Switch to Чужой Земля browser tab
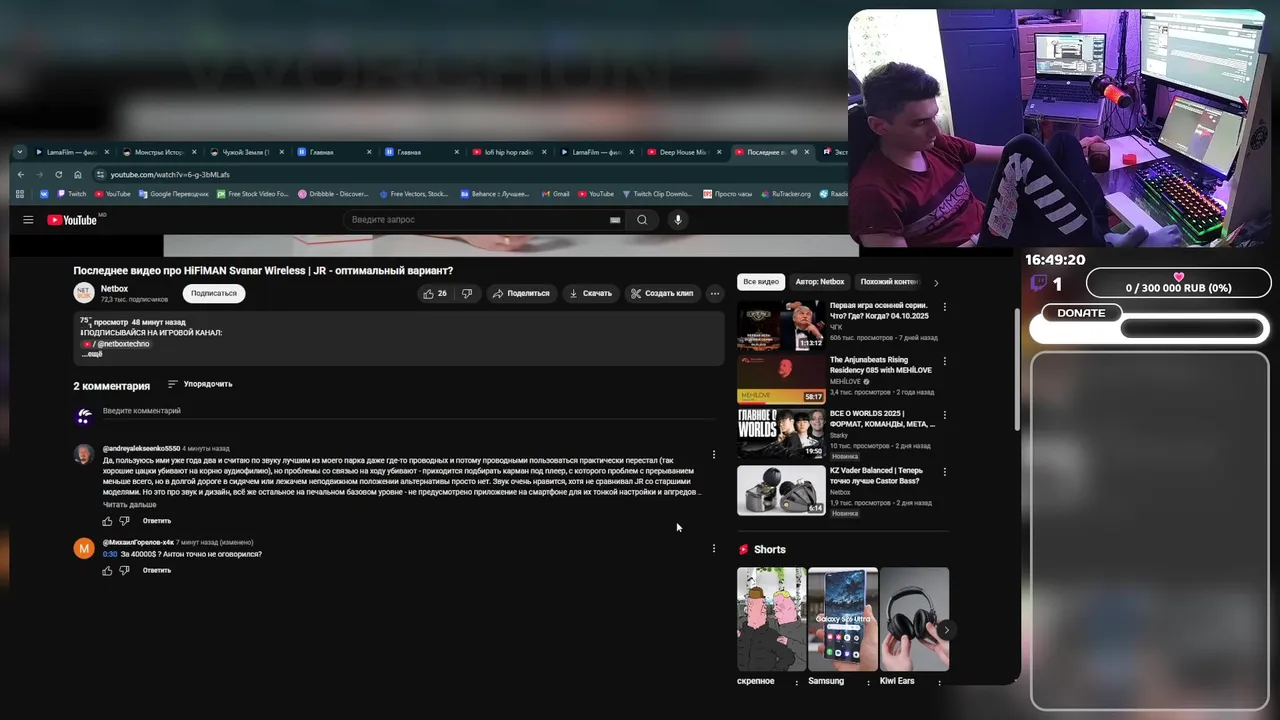 244,152
